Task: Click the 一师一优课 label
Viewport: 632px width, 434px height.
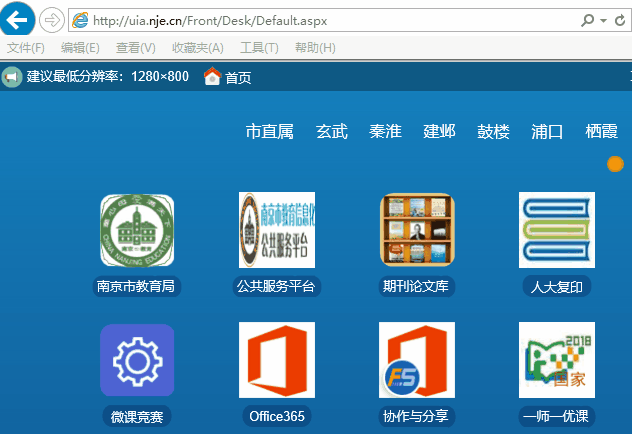Action: pyautogui.click(x=557, y=416)
